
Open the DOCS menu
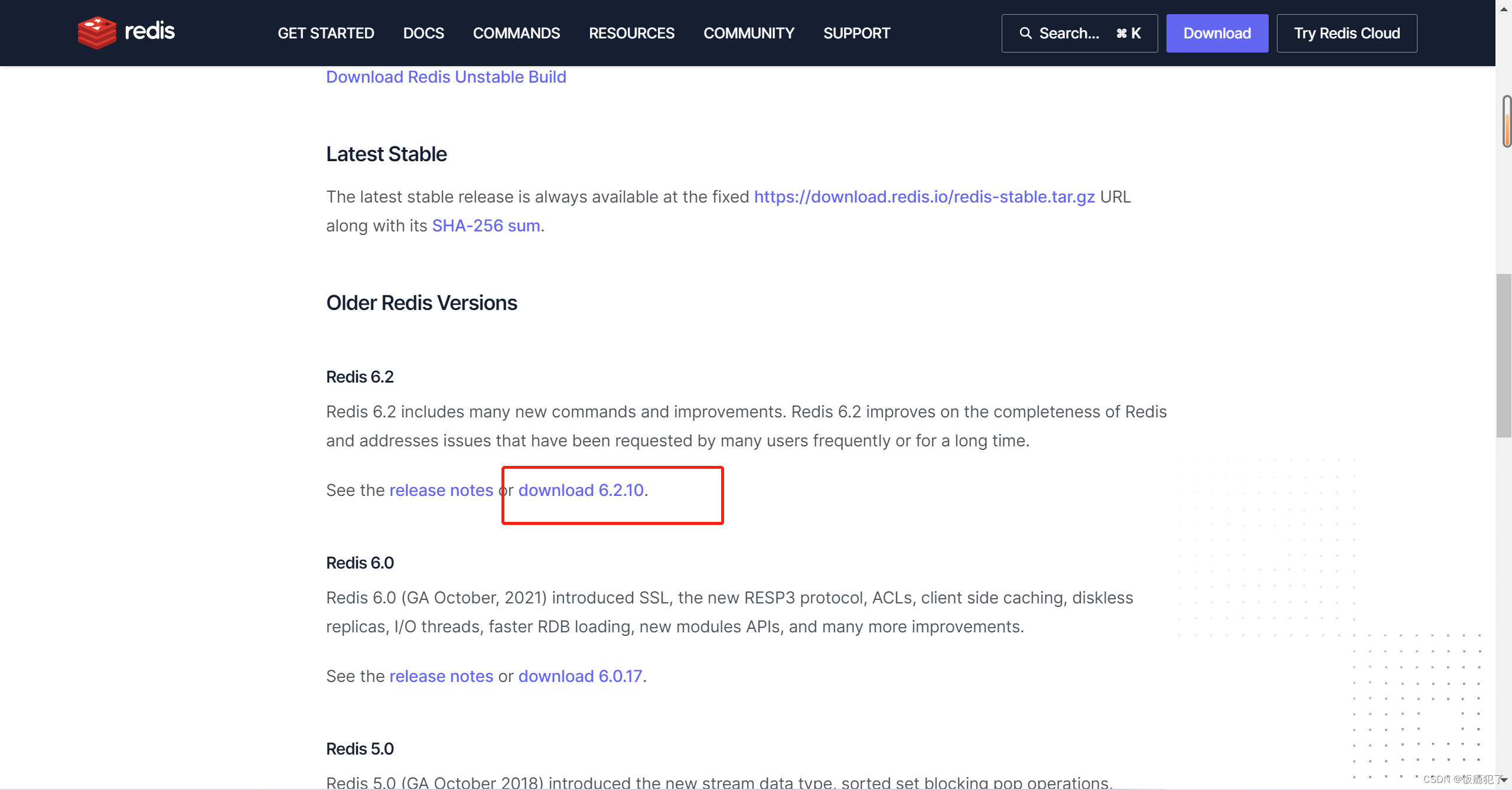423,33
